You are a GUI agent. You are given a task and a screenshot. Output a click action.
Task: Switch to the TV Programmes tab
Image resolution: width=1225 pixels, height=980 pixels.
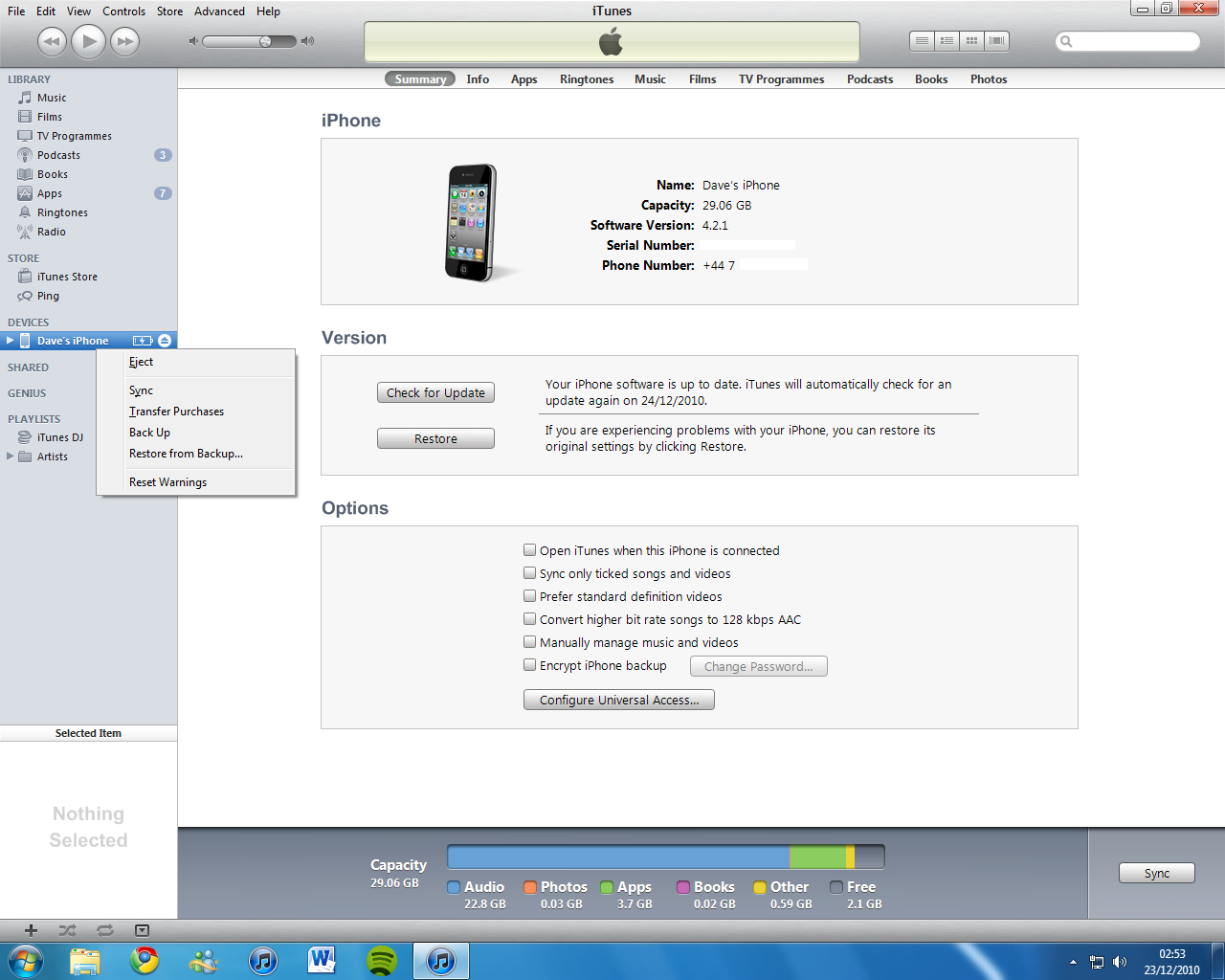pyautogui.click(x=781, y=79)
